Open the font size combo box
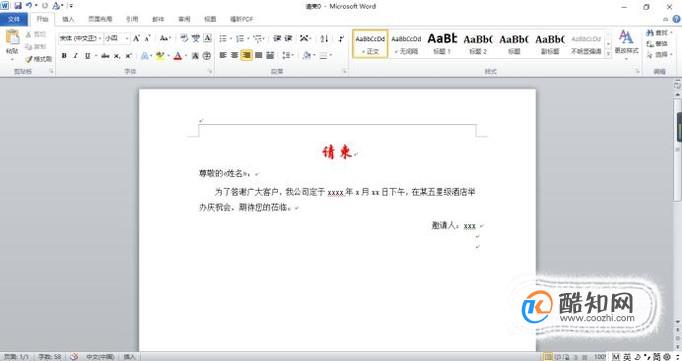Image resolution: width=682 pixels, height=361 pixels. [x=117, y=38]
